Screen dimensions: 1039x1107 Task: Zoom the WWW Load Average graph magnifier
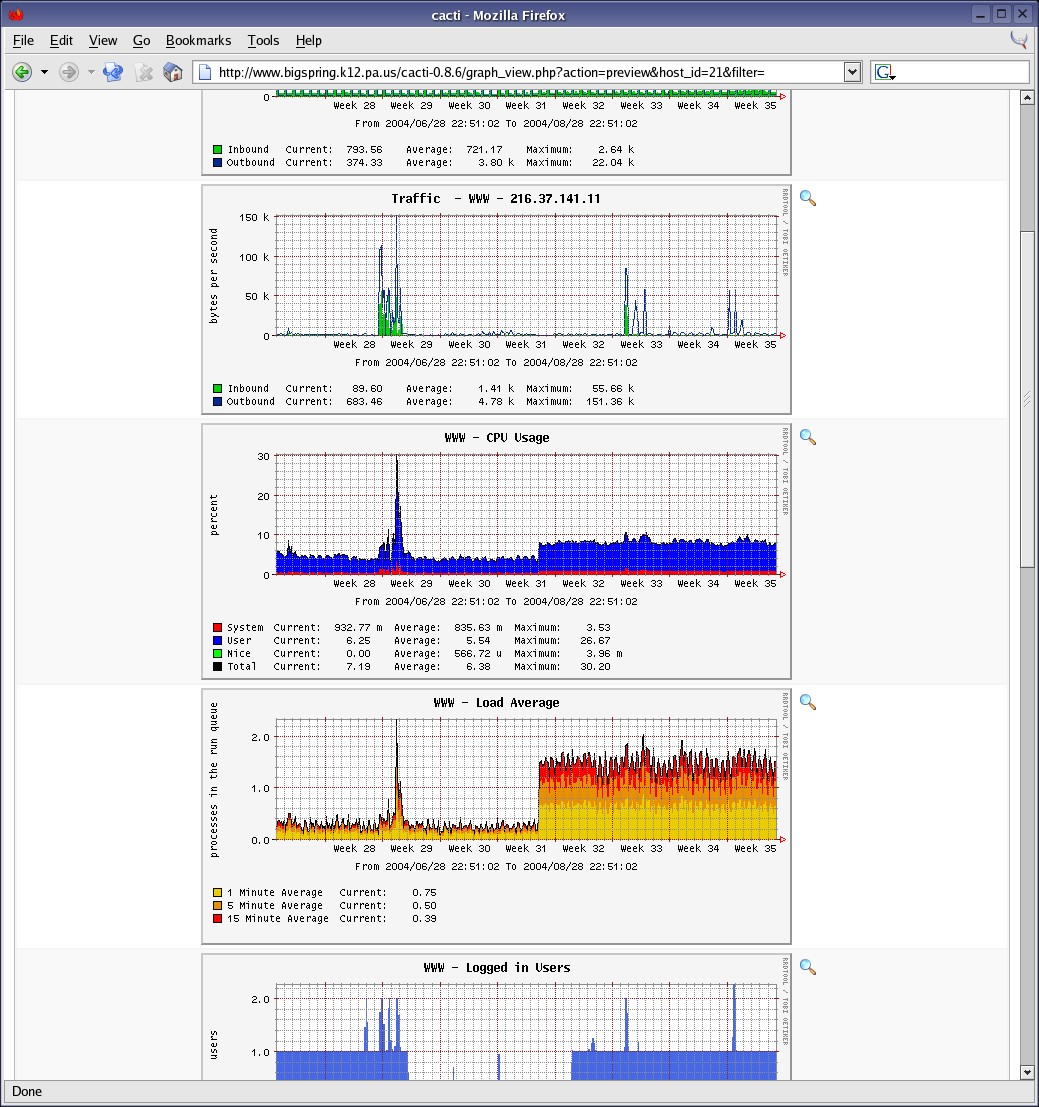point(808,702)
